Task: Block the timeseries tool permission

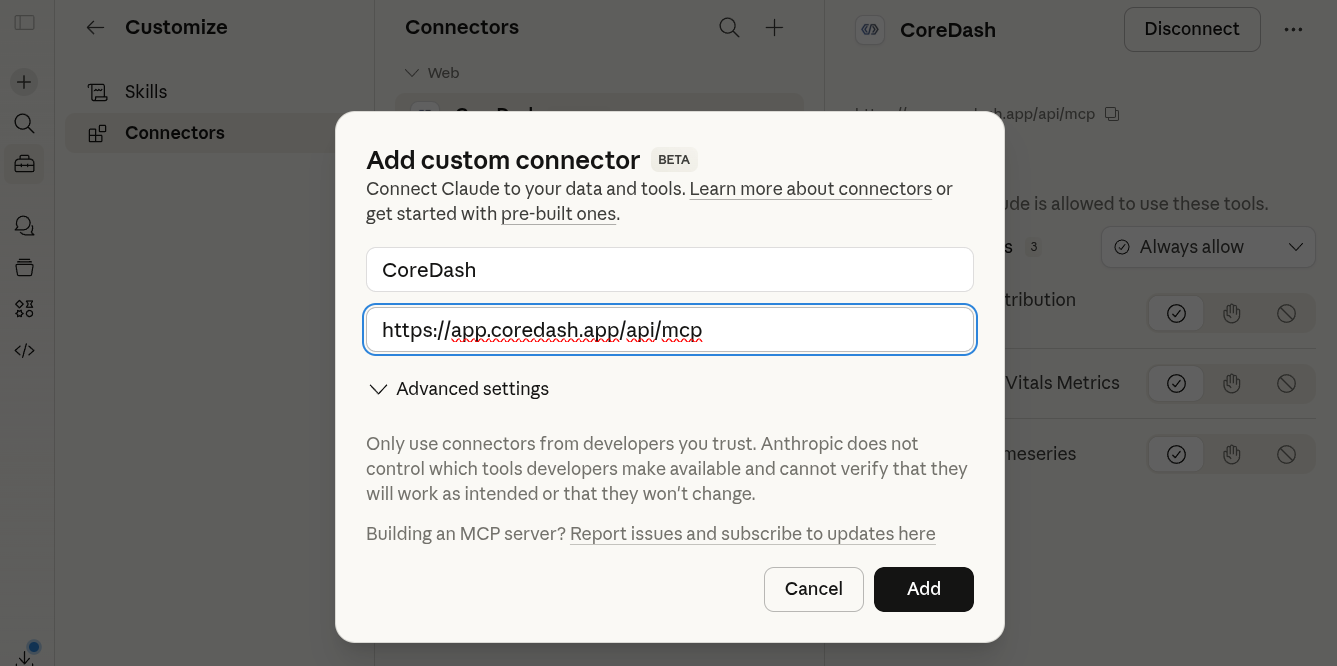Action: click(x=1286, y=455)
